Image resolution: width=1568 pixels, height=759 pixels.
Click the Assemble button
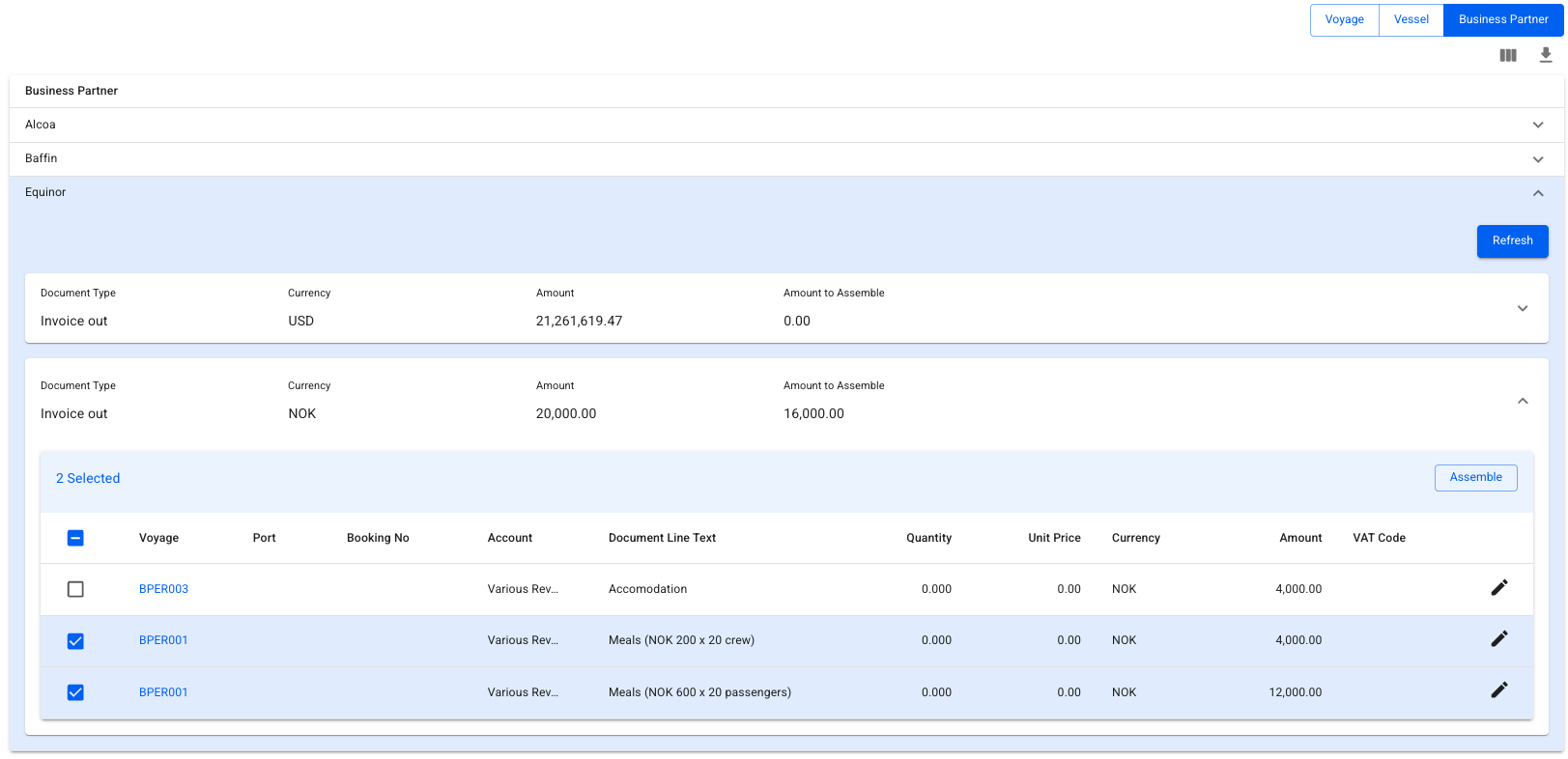tap(1475, 477)
